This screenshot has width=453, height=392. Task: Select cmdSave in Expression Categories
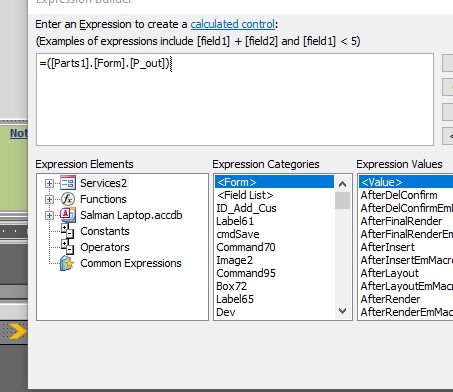[274, 234]
